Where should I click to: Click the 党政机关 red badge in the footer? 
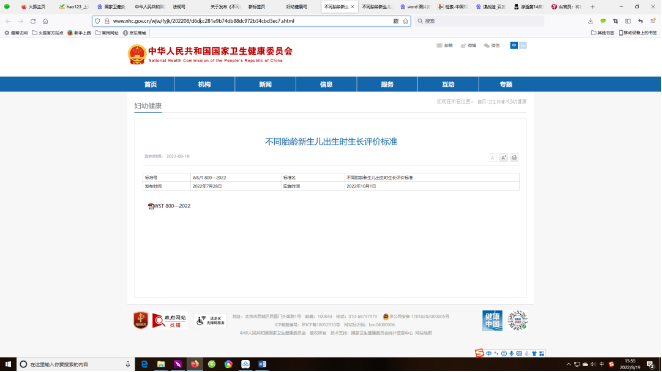(141, 320)
